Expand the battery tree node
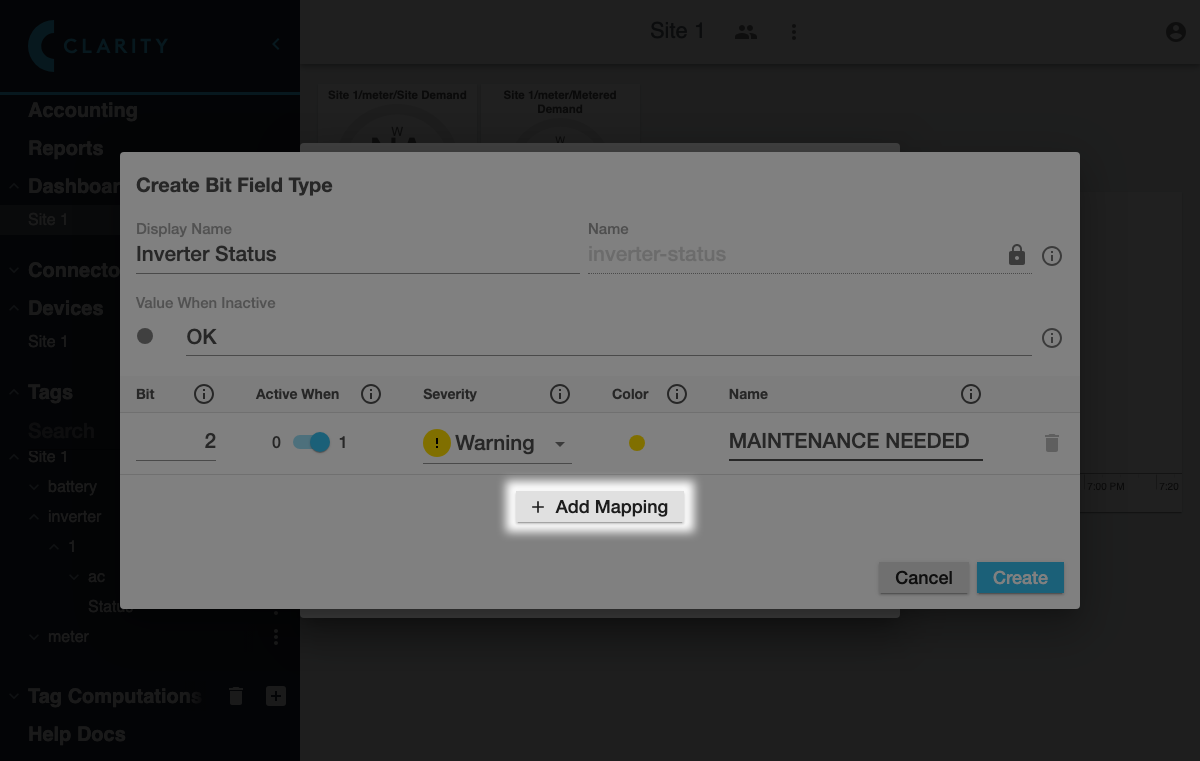 coord(33,487)
